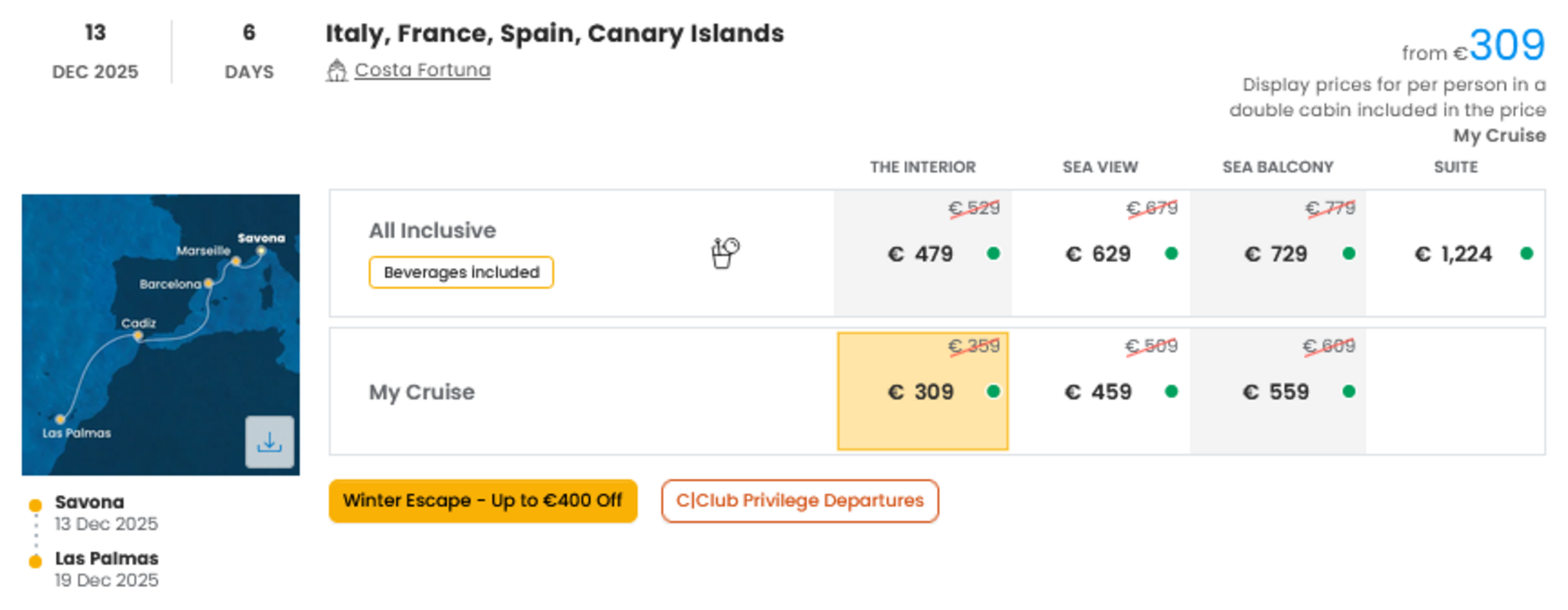Viewport: 1568px width, 610px height.
Task: Select the My Cruise fare row label
Action: (x=422, y=392)
